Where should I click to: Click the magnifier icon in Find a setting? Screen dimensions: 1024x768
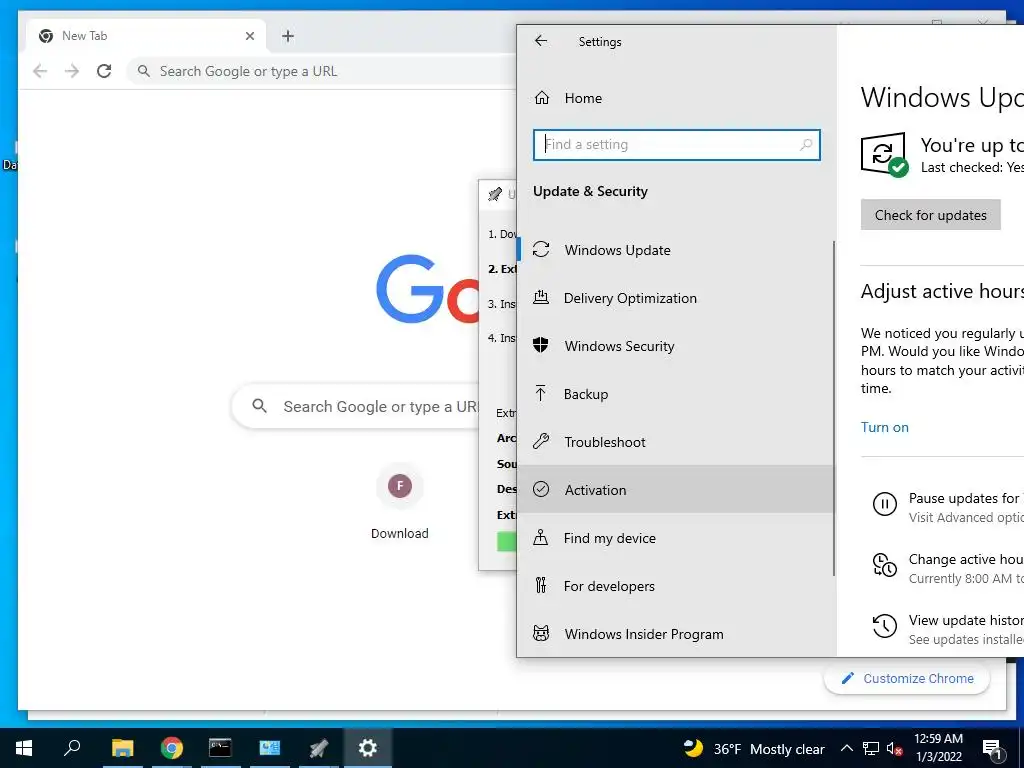pos(806,144)
